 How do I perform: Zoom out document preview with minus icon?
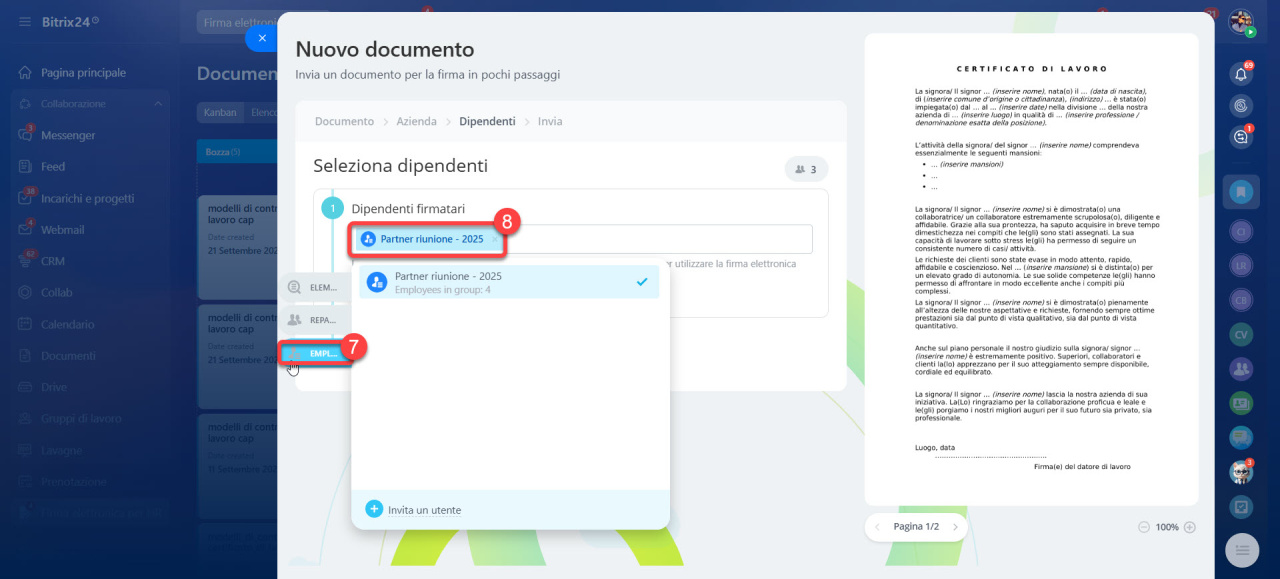click(1144, 527)
